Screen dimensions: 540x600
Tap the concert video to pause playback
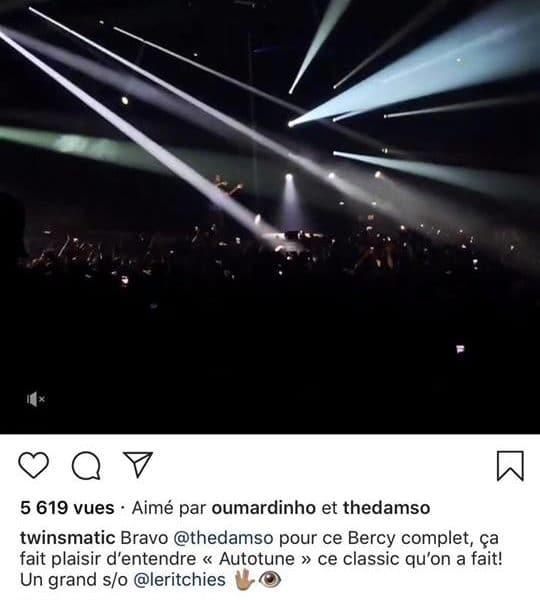point(270,217)
